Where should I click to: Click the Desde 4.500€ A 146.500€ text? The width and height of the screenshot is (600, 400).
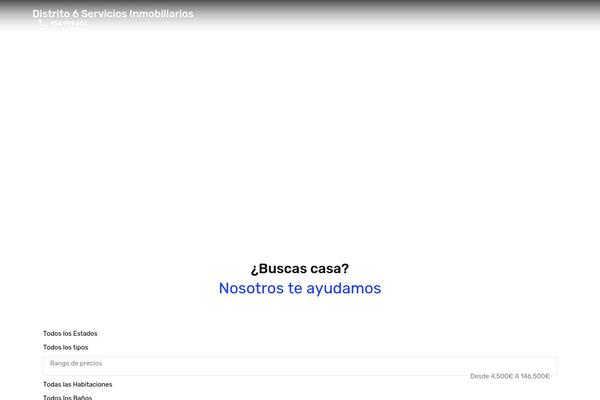[510, 376]
